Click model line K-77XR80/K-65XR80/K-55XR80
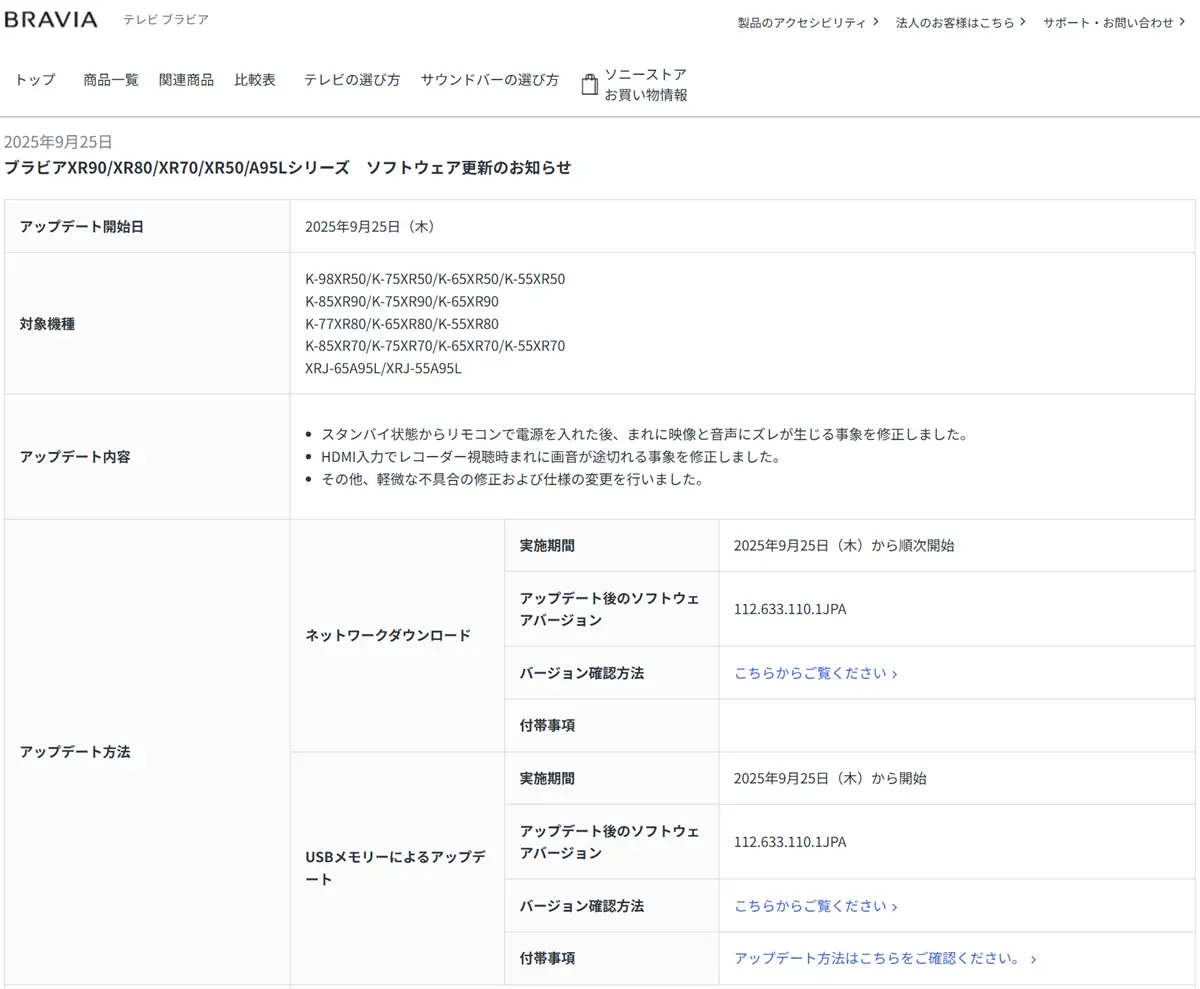 click(x=402, y=324)
